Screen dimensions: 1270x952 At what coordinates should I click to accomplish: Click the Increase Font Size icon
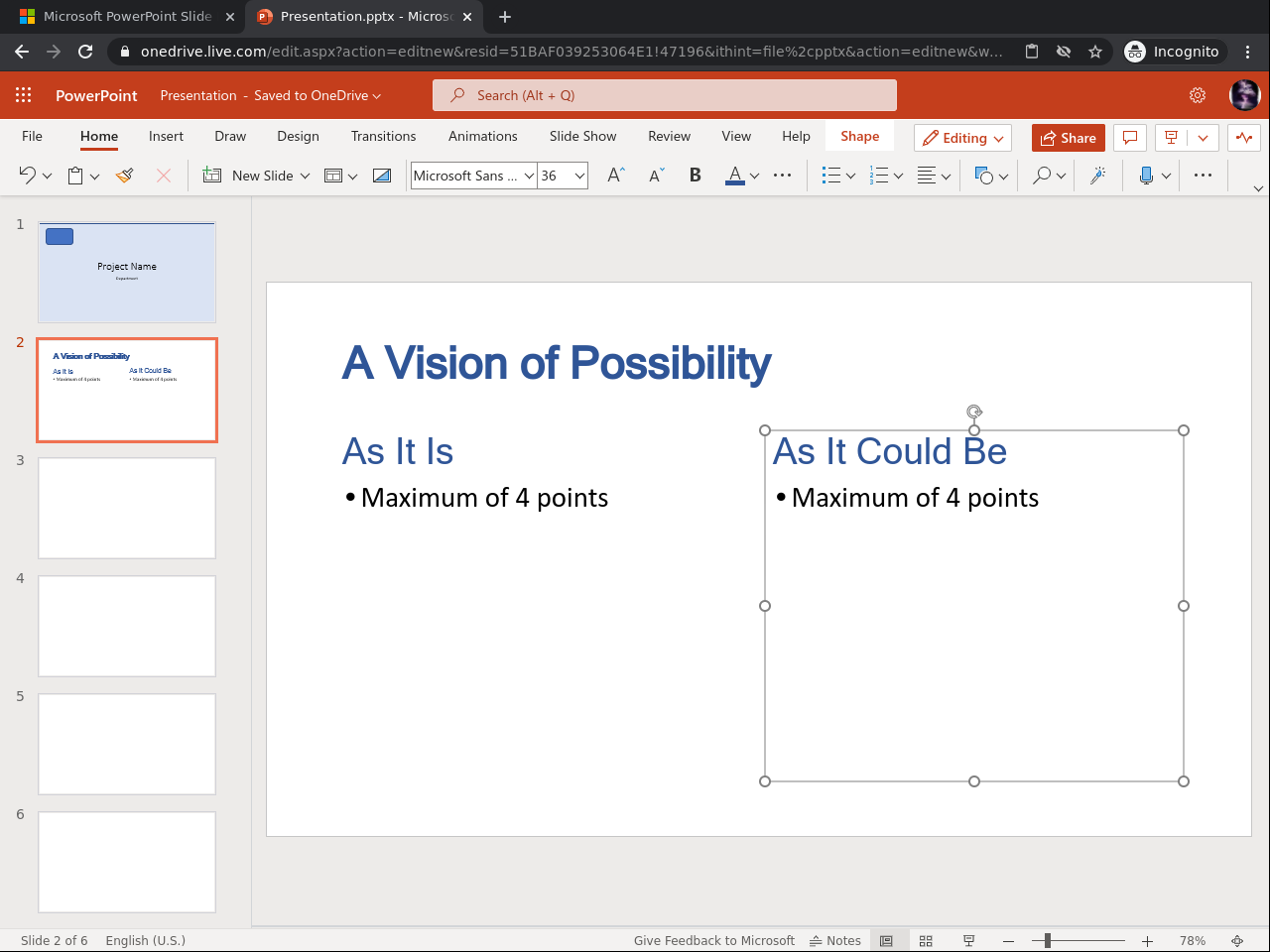pyautogui.click(x=615, y=176)
